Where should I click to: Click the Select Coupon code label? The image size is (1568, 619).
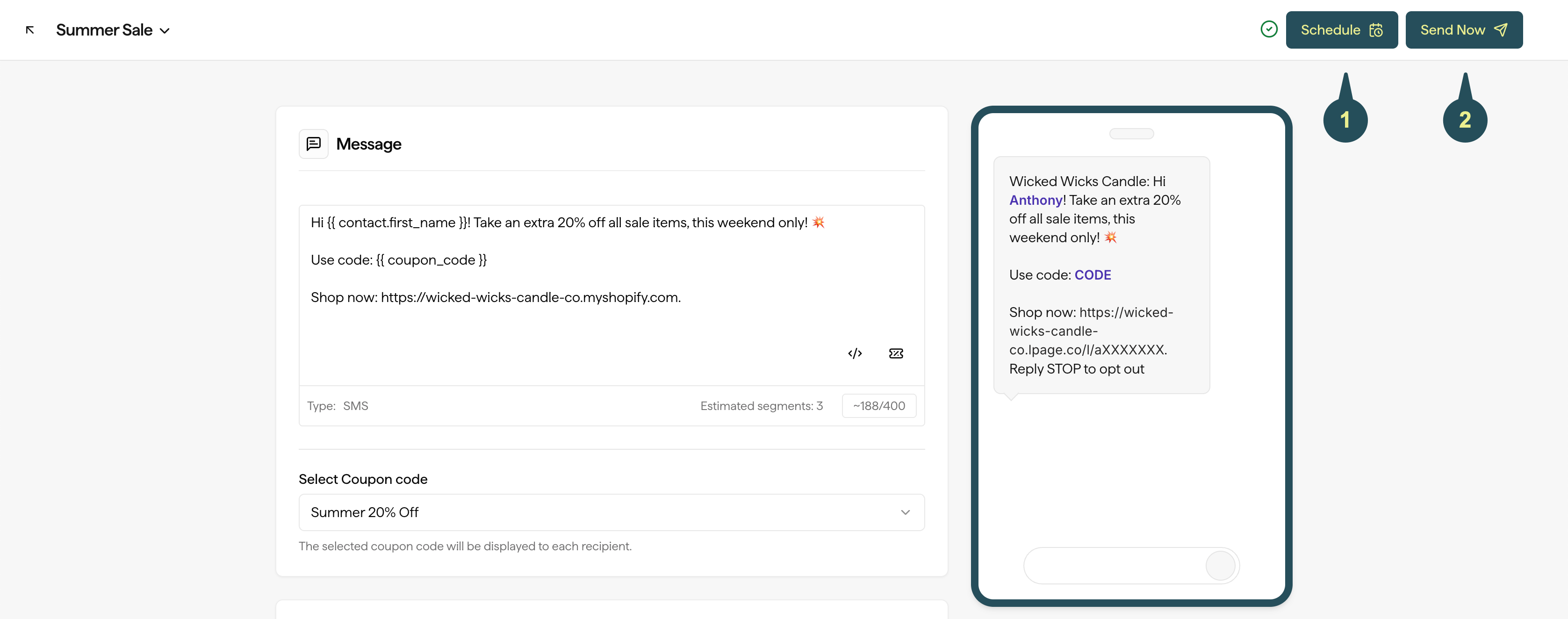click(x=363, y=479)
